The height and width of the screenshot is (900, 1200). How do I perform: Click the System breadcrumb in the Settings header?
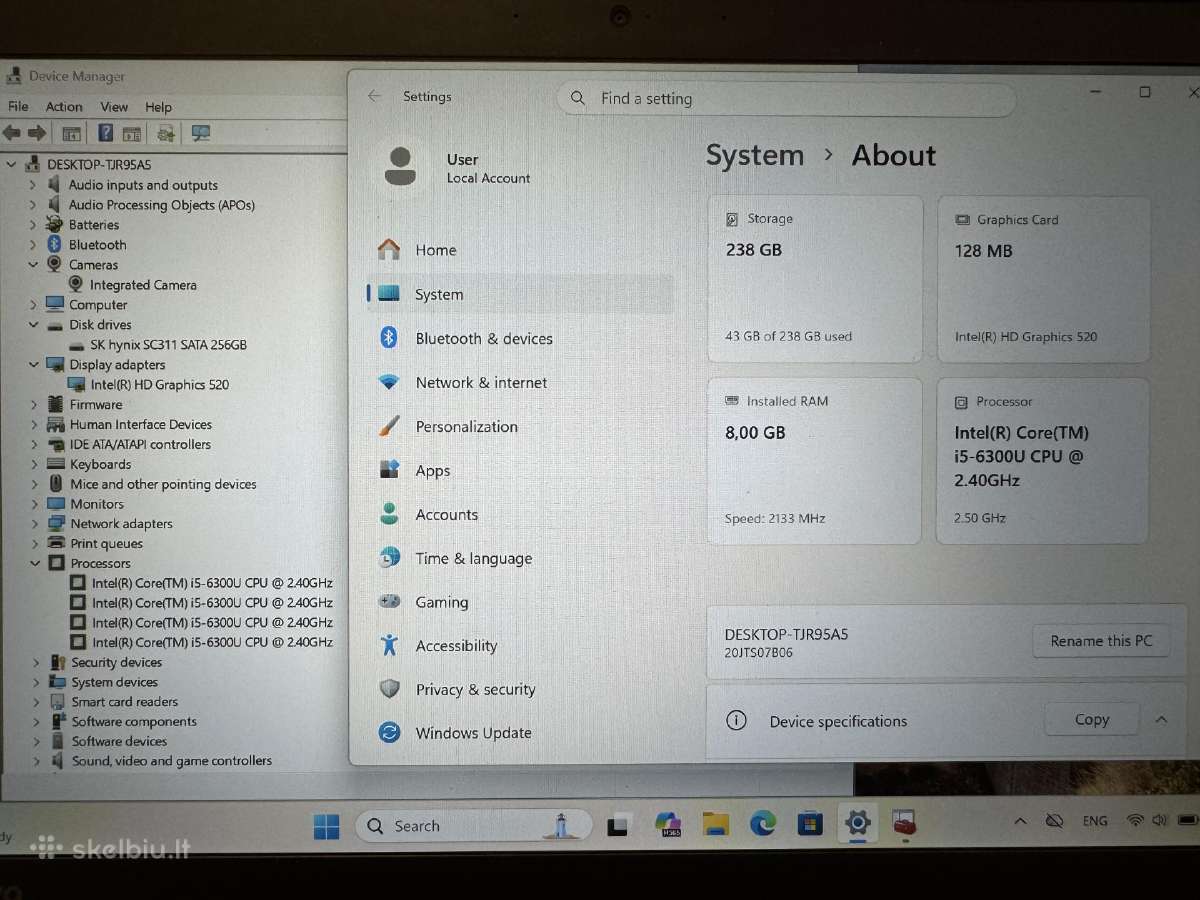[x=755, y=155]
